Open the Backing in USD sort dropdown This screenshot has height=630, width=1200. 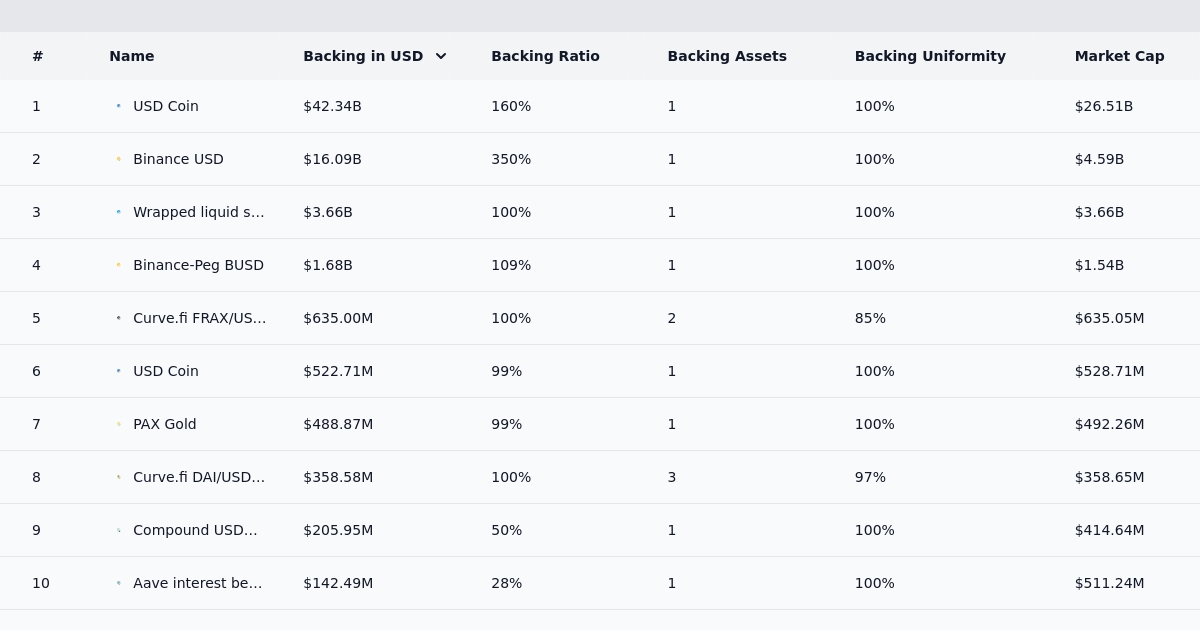pyautogui.click(x=440, y=56)
